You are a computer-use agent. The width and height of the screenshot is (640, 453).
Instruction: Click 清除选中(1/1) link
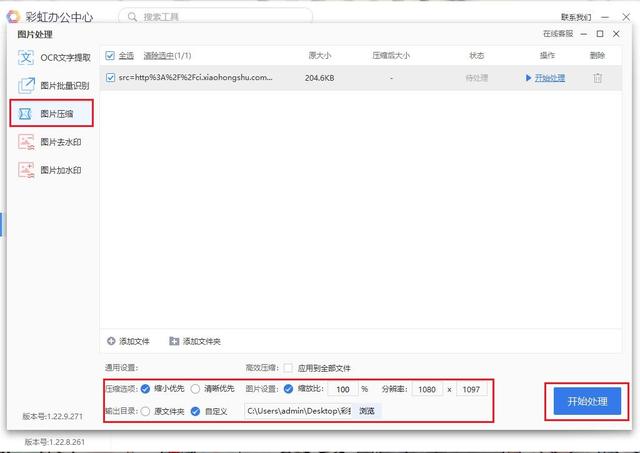point(167,56)
